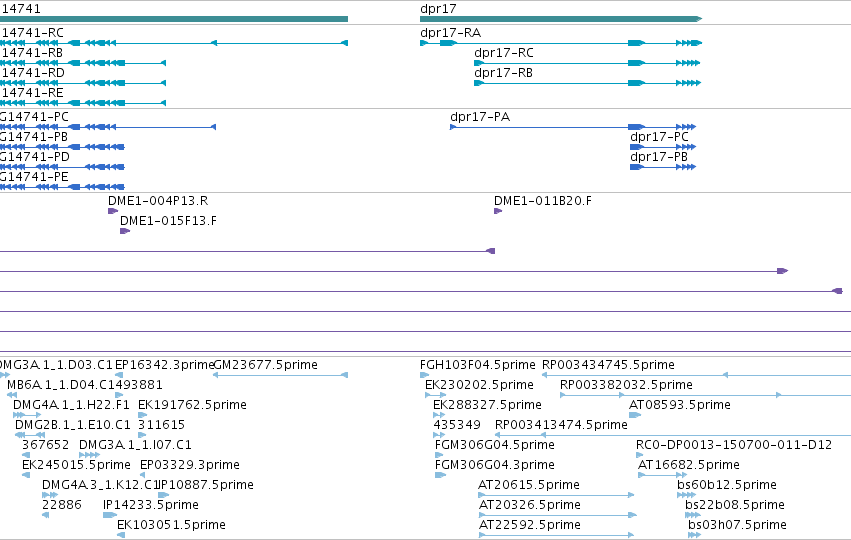Select the bs60b12.5prime EST label

coord(727,486)
